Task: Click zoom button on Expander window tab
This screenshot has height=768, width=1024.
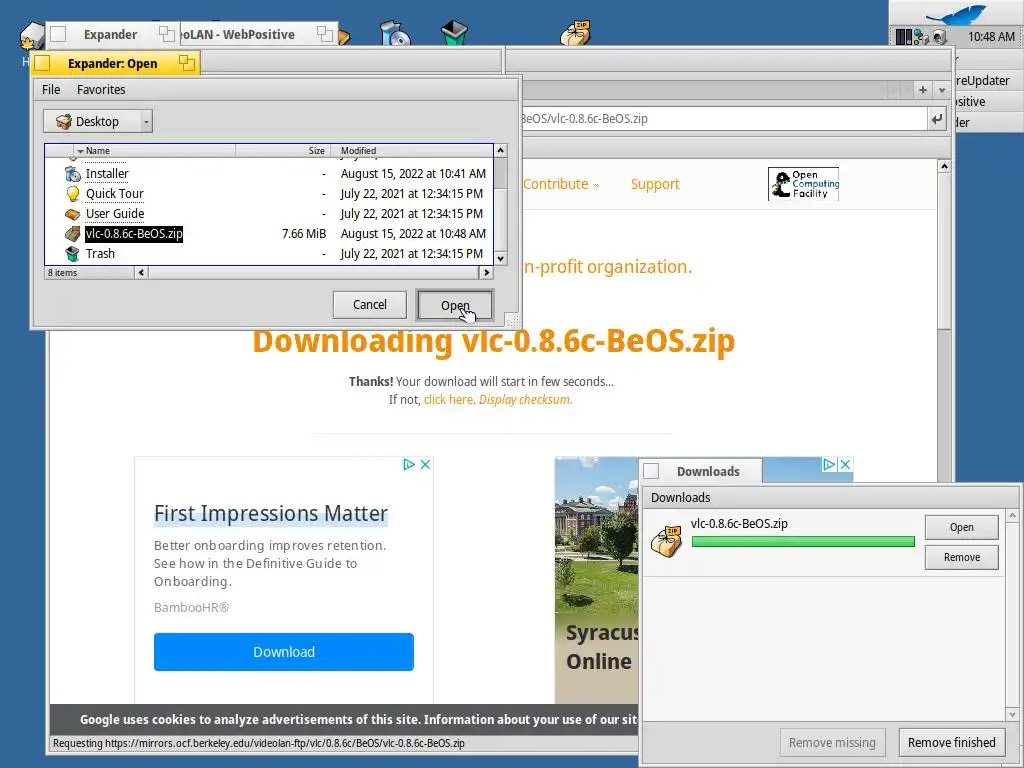Action: 167,34
